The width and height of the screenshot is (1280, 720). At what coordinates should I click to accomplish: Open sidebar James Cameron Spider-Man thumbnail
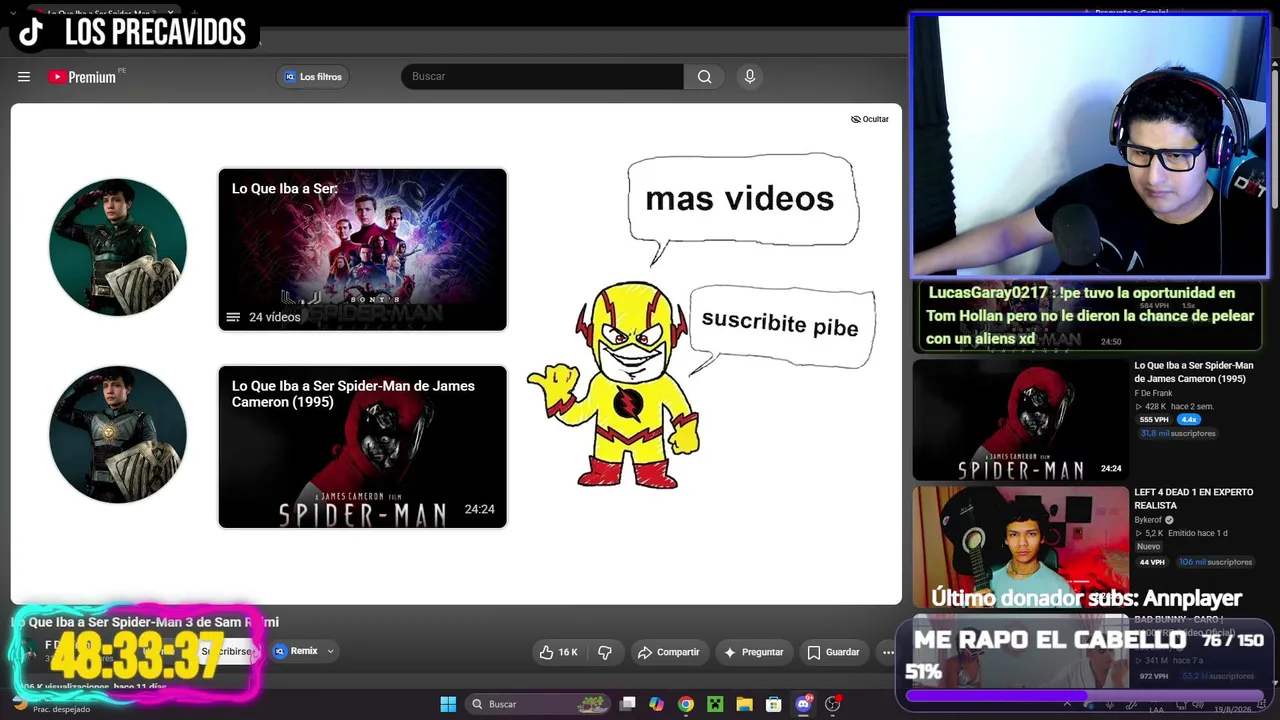pyautogui.click(x=1020, y=420)
